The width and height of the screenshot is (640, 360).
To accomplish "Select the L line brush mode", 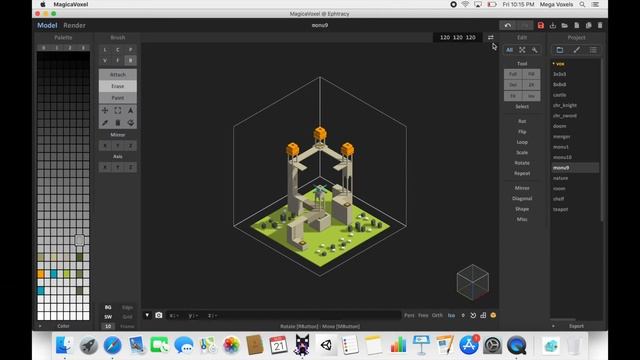I will pyautogui.click(x=105, y=50).
